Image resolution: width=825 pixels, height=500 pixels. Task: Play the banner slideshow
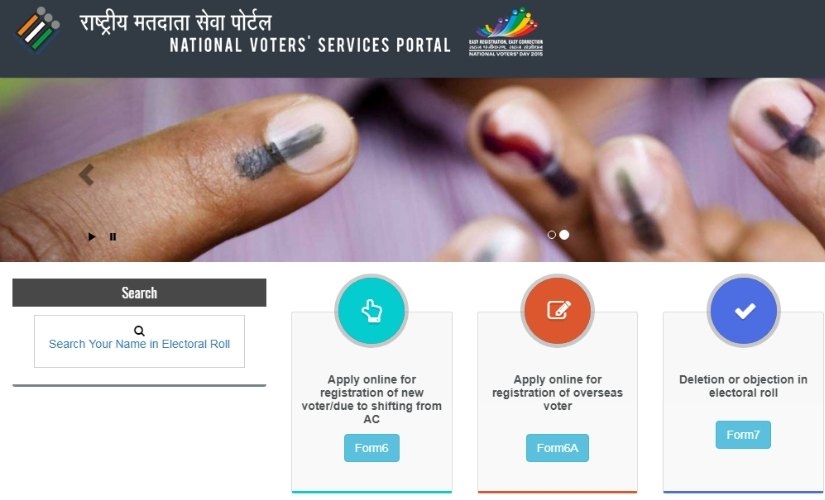point(92,237)
